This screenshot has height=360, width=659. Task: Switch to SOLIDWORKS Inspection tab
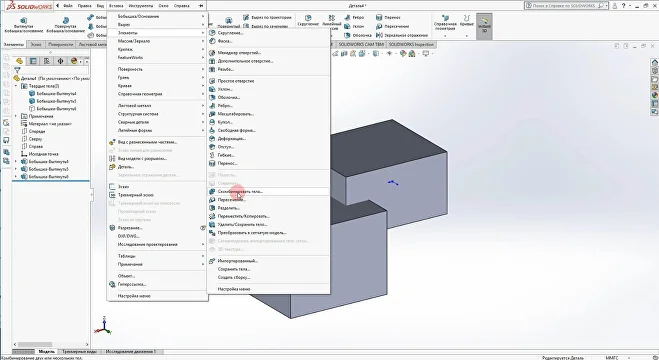[x=411, y=45]
